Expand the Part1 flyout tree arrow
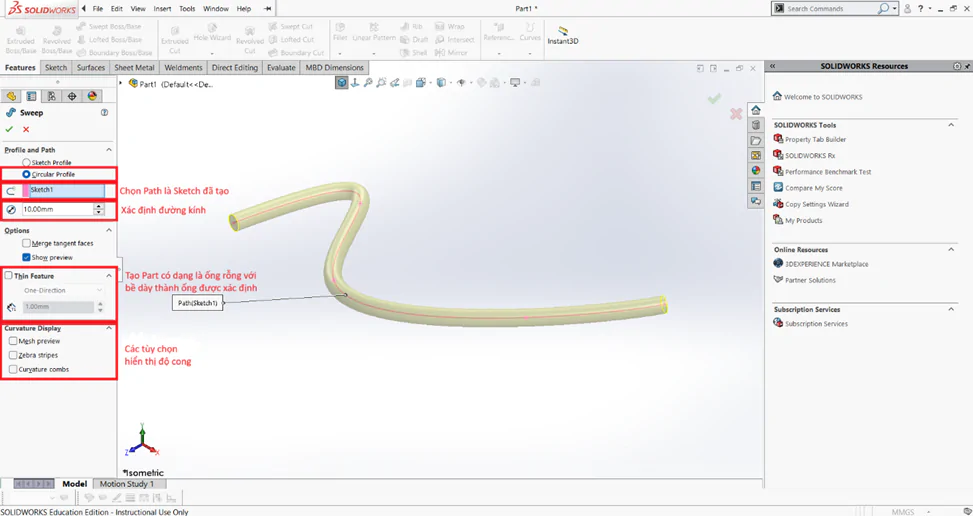This screenshot has width=973, height=516. [x=121, y=83]
